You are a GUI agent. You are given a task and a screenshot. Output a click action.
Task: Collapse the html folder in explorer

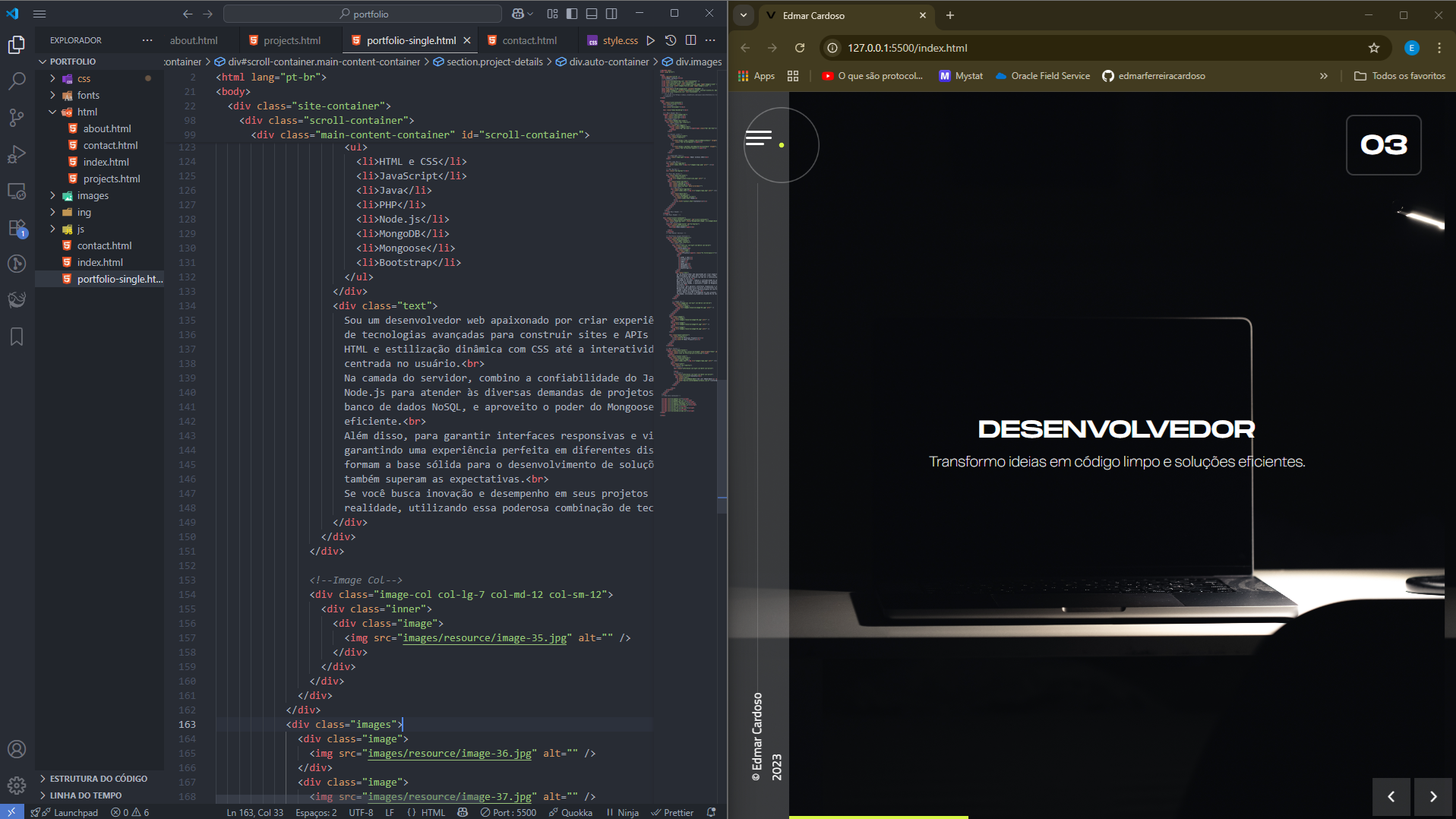point(87,112)
